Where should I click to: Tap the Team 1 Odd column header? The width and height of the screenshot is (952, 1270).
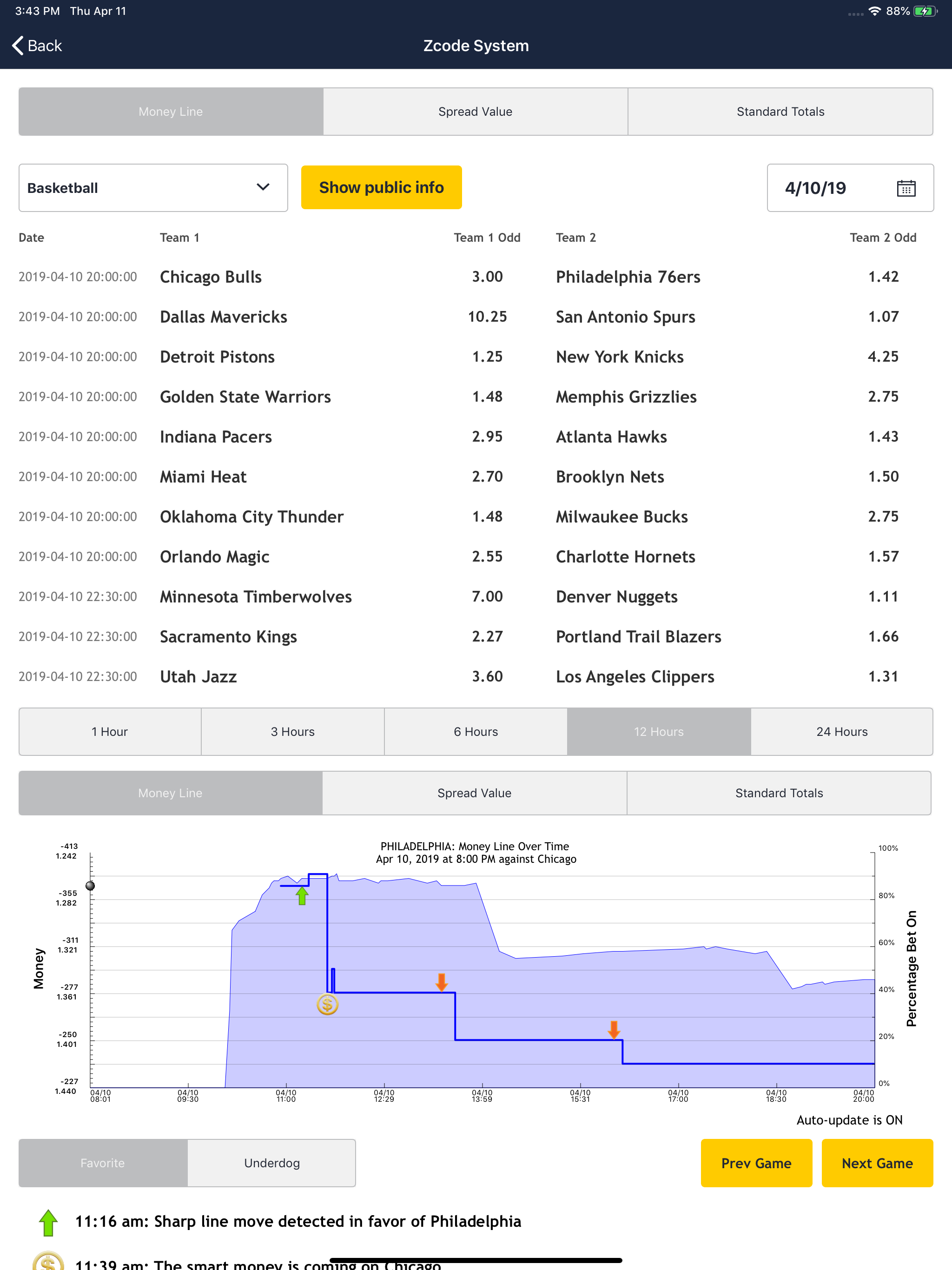487,238
